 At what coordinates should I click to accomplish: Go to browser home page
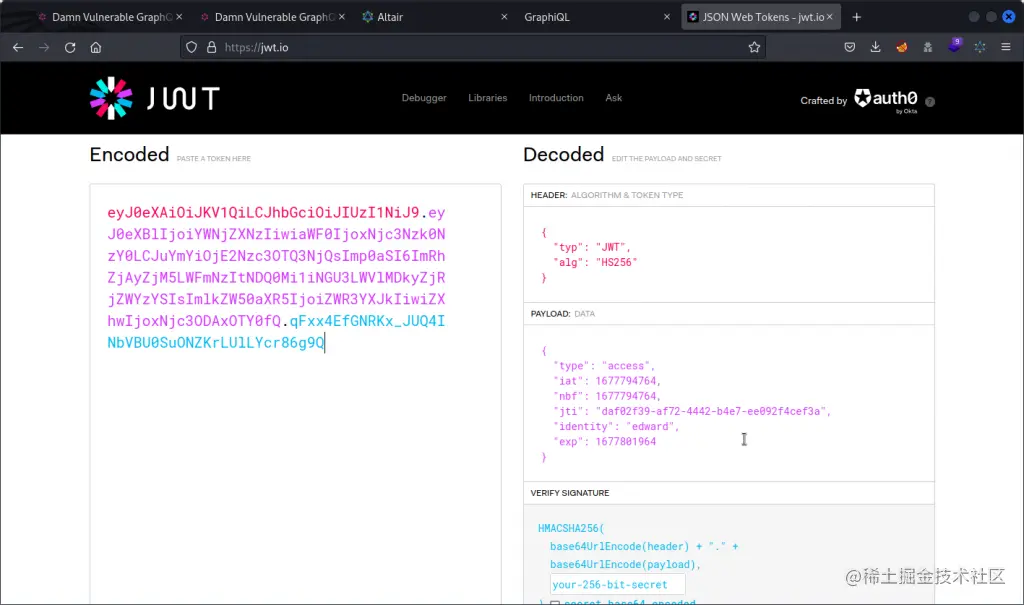pyautogui.click(x=96, y=47)
